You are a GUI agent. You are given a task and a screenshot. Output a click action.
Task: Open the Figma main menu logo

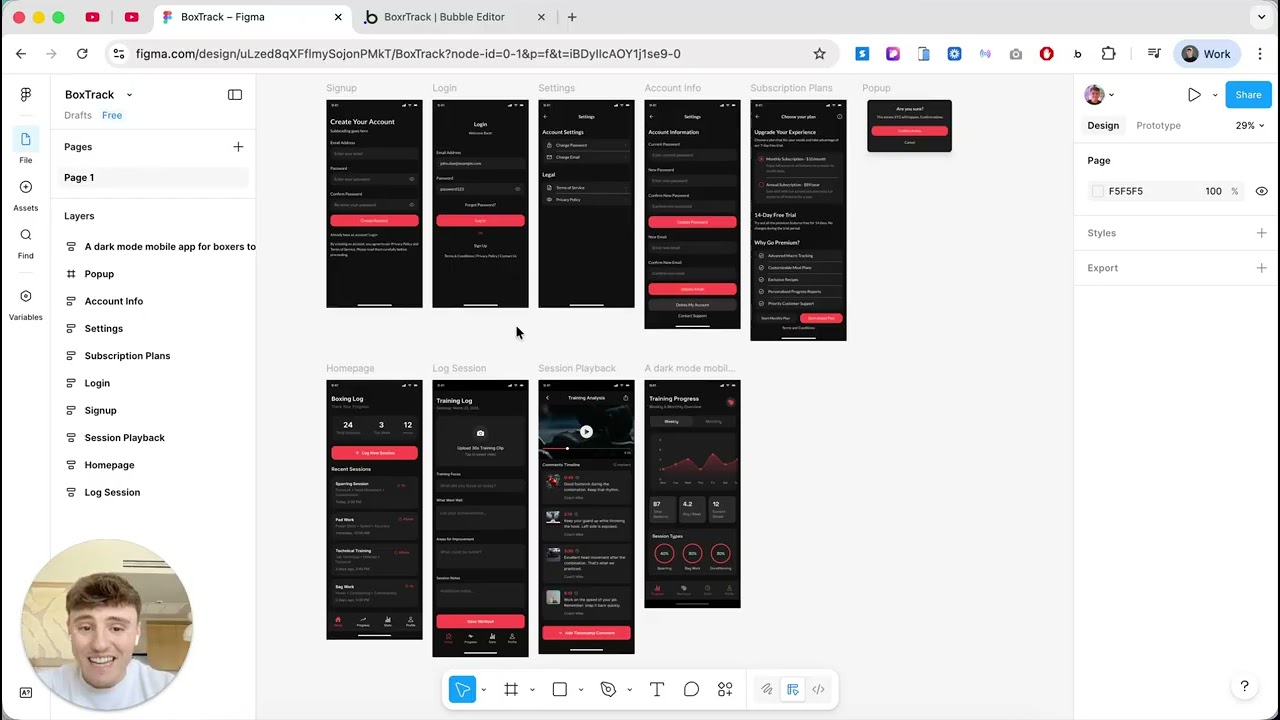click(25, 94)
